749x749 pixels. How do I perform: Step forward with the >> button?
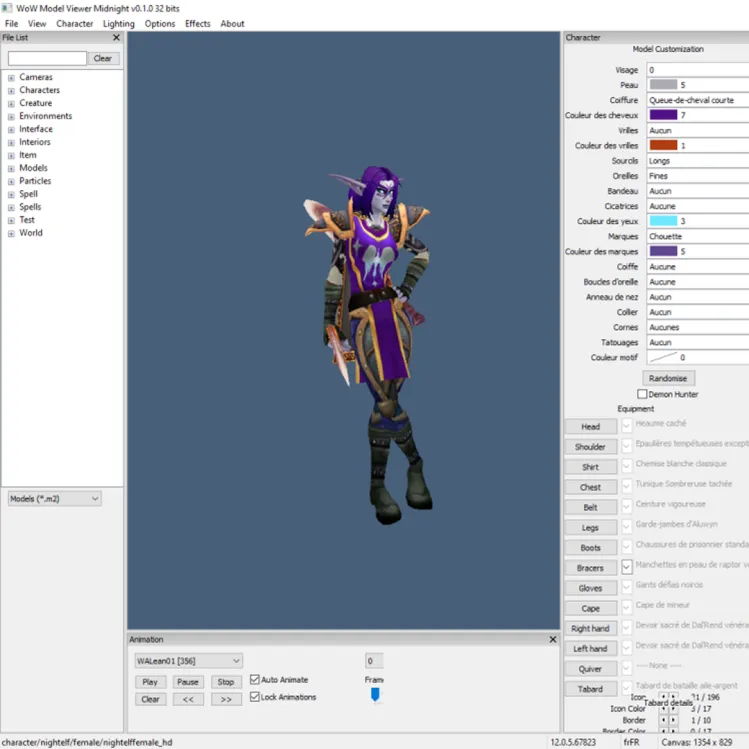point(226,699)
